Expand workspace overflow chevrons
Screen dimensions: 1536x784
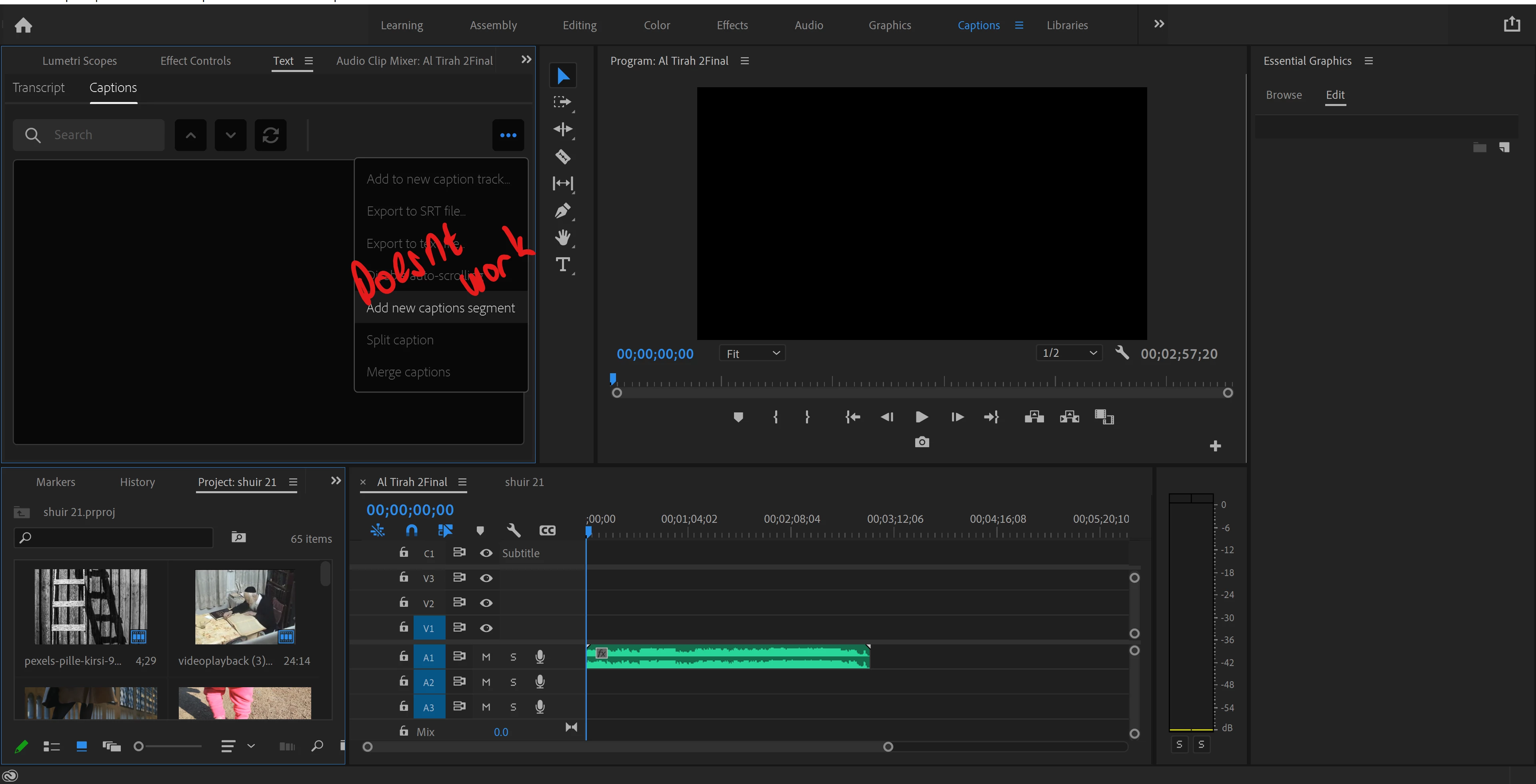point(1158,24)
